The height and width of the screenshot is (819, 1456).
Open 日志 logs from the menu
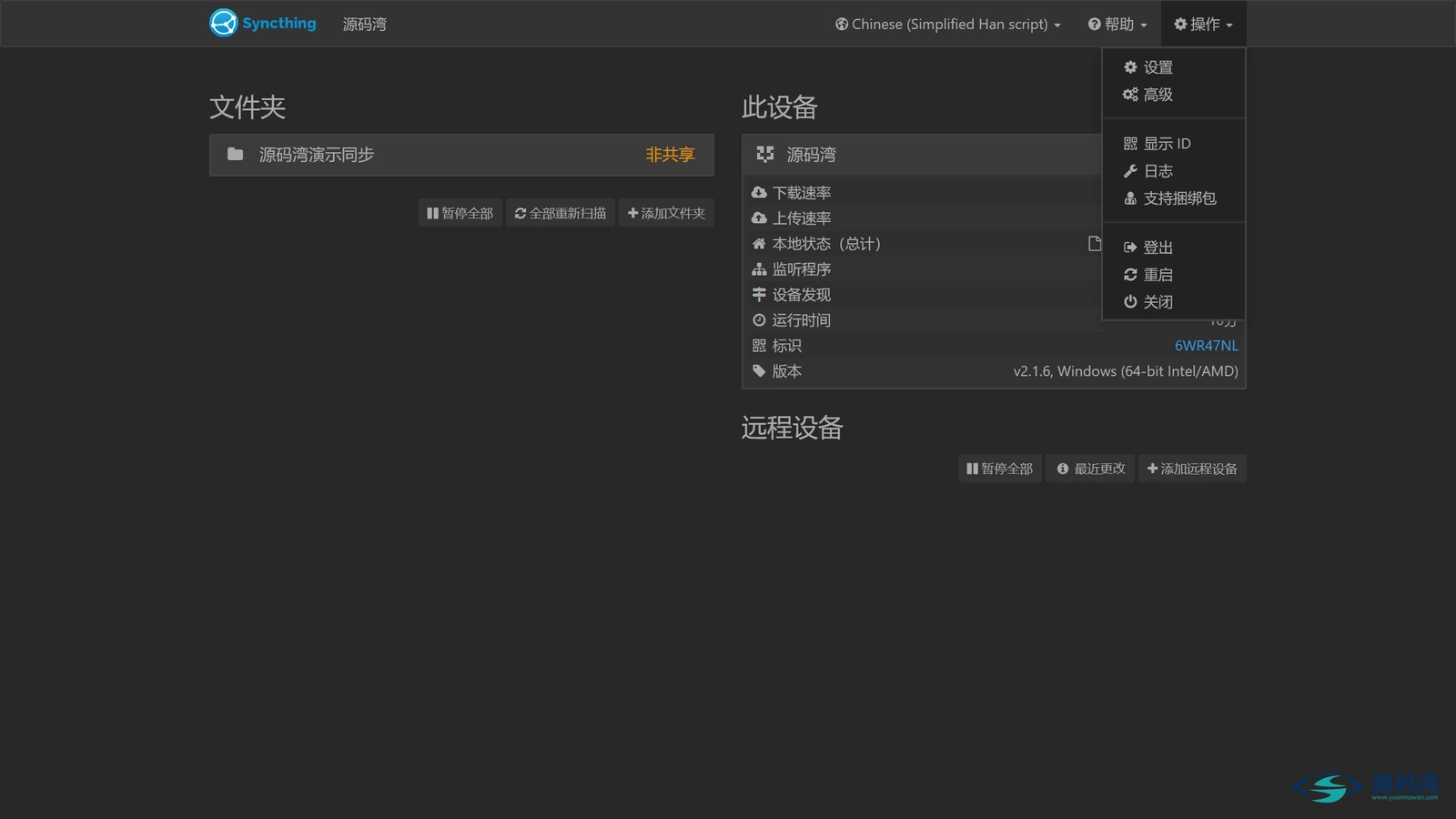[1173, 171]
